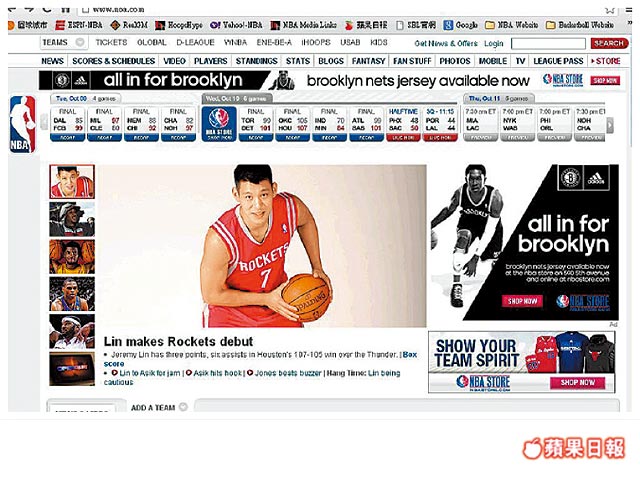The image size is (640, 480).
Task: Click the IHOOPS link
Action: pyautogui.click(x=316, y=42)
